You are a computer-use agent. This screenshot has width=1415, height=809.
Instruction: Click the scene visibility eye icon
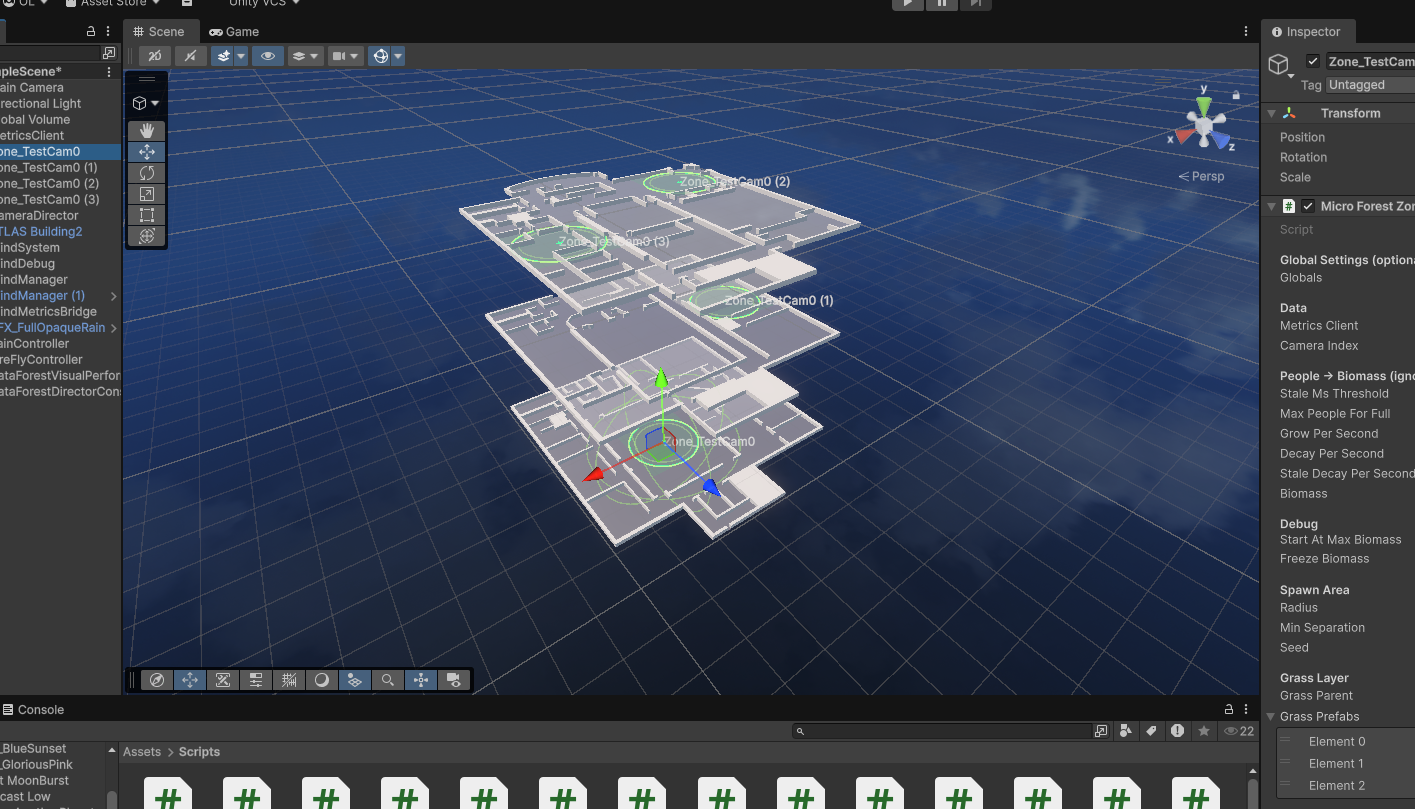(268, 56)
